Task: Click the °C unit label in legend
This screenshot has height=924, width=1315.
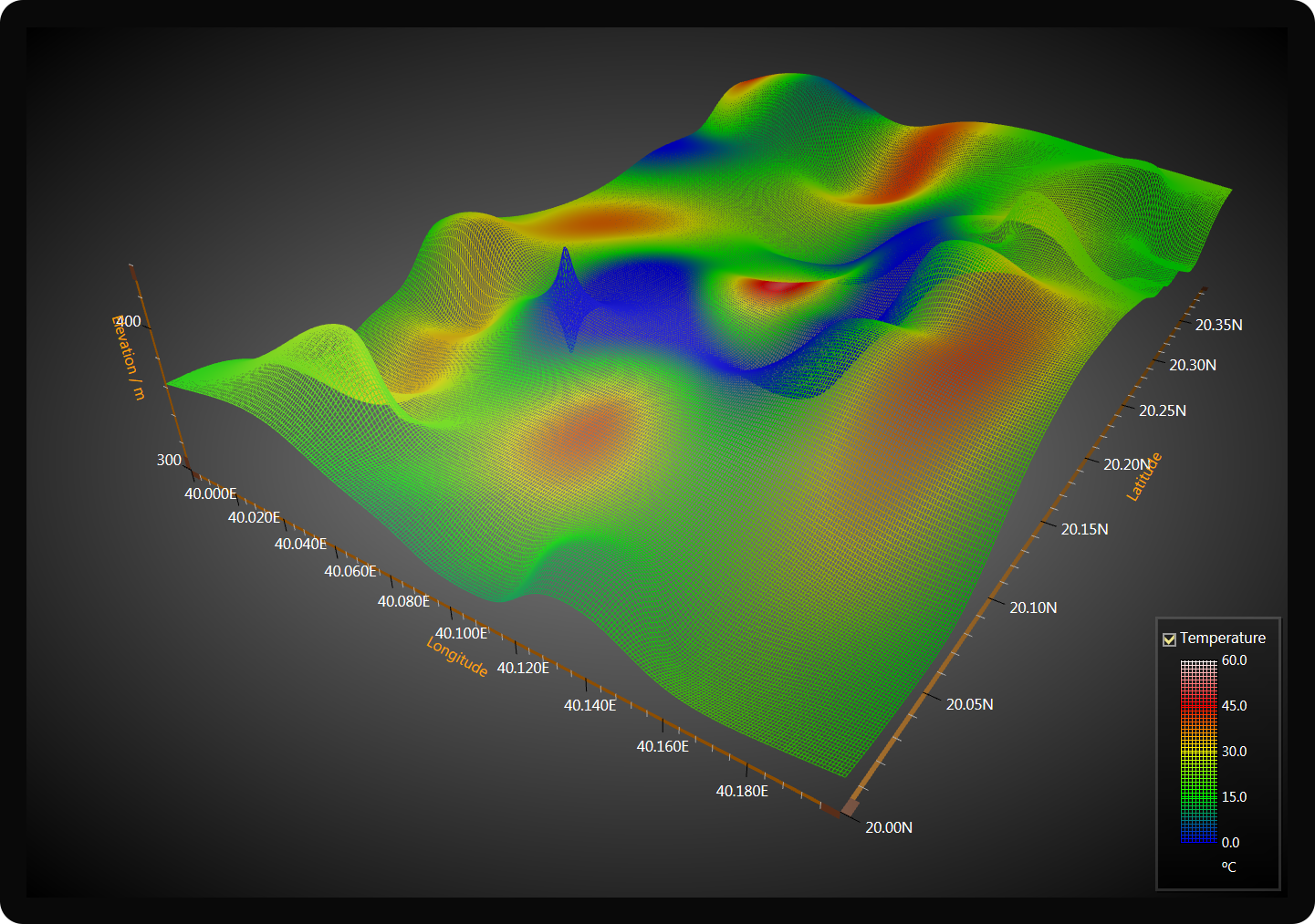Action: 1228,867
